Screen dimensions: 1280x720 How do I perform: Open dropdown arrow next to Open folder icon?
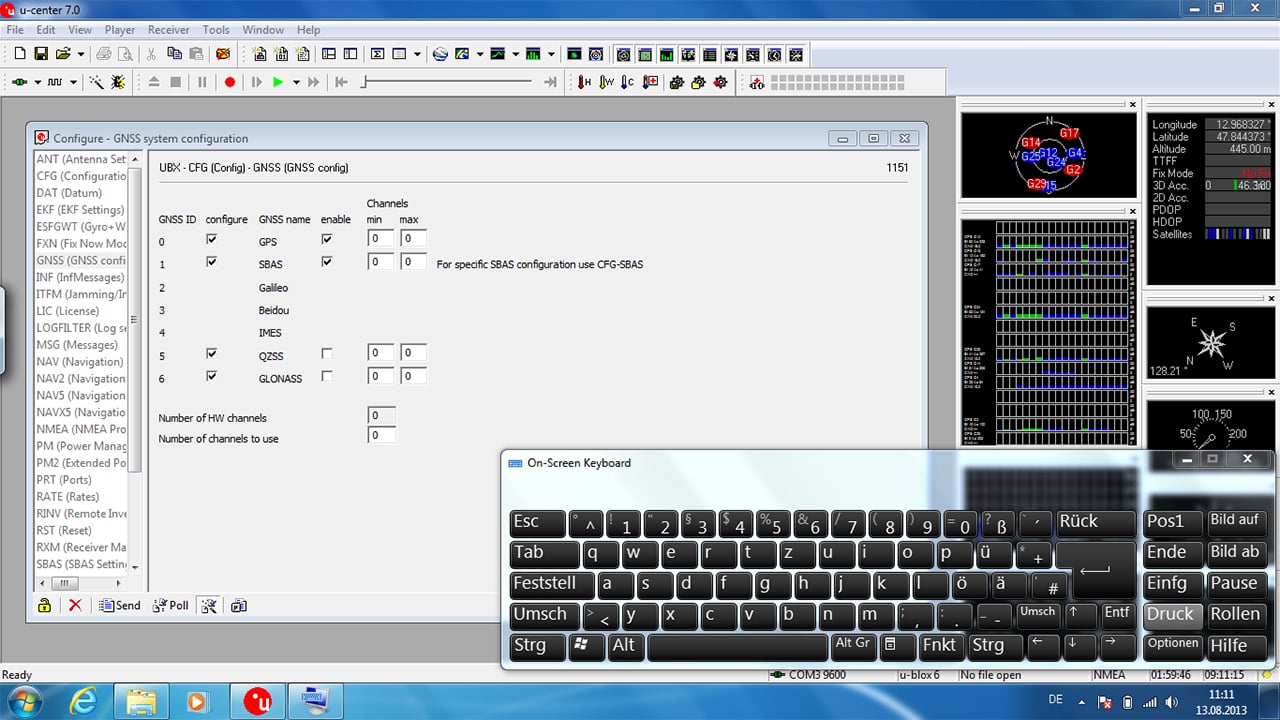(80, 54)
